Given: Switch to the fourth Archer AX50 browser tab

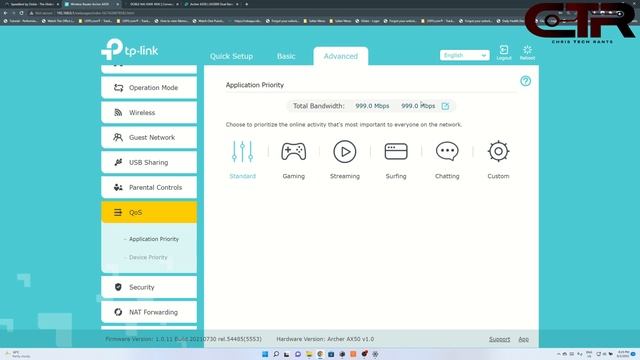Looking at the screenshot, I should (212, 4).
